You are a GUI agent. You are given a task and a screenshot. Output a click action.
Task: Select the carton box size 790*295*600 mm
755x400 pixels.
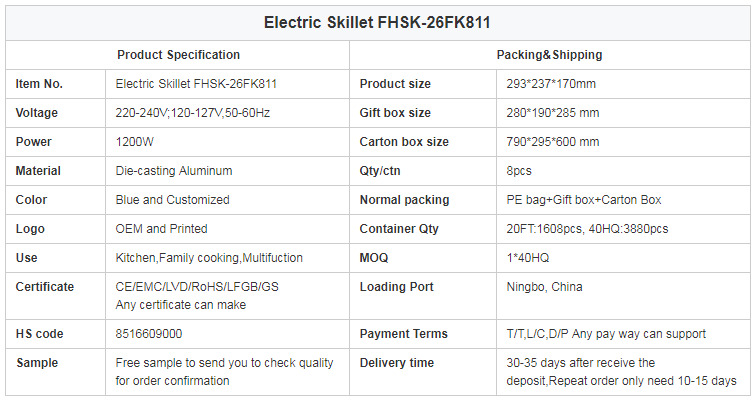pos(553,142)
